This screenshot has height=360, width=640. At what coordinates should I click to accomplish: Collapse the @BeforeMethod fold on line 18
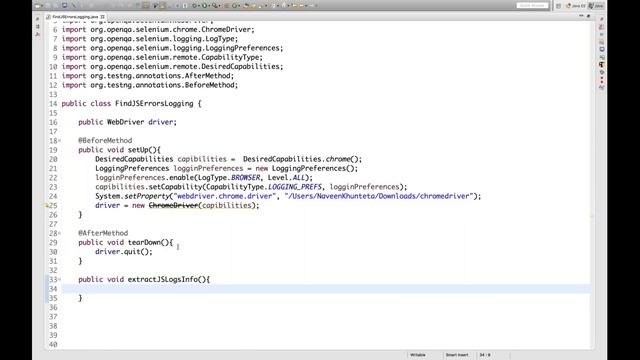(60, 140)
